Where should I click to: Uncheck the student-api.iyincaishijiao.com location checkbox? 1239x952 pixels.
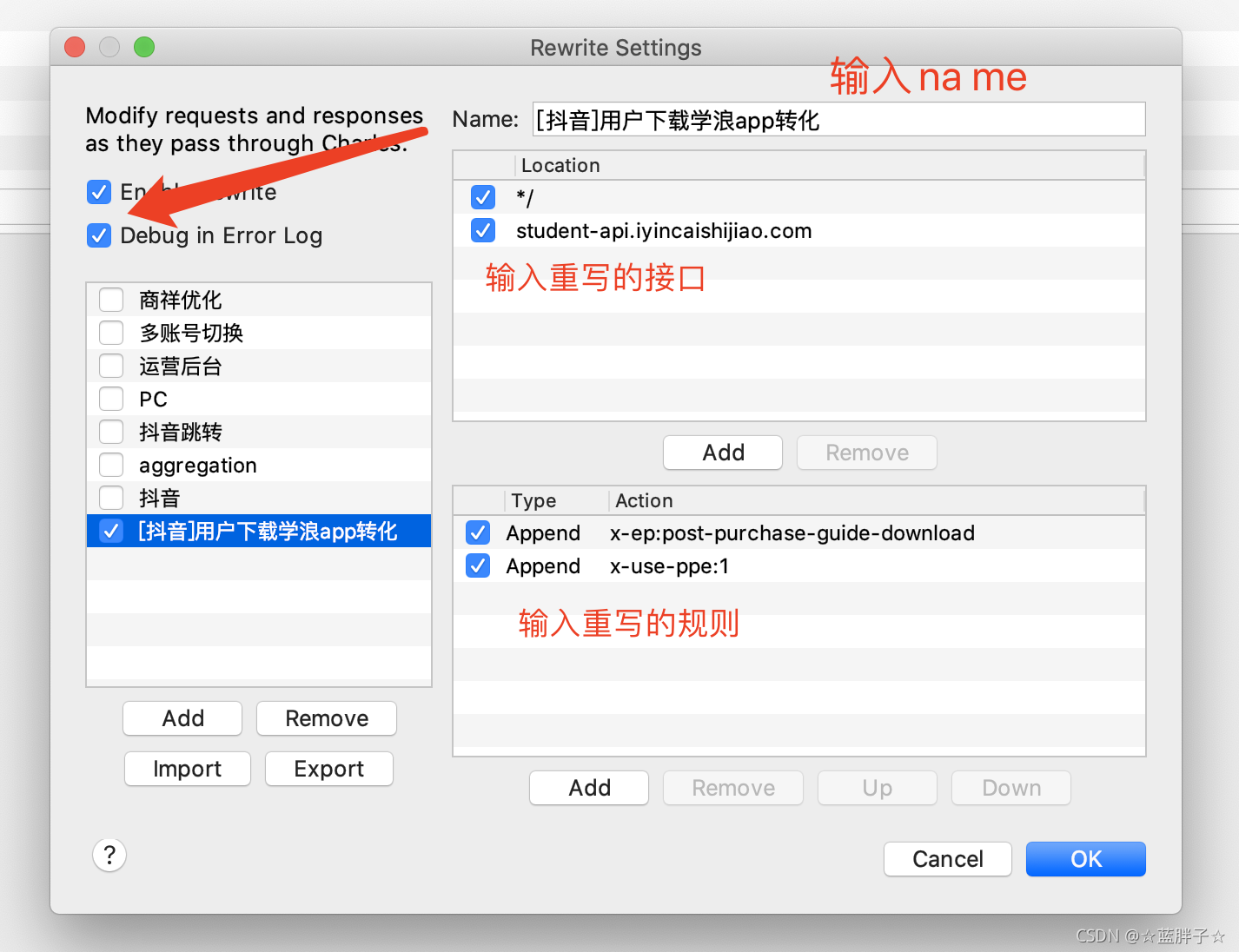[x=483, y=230]
